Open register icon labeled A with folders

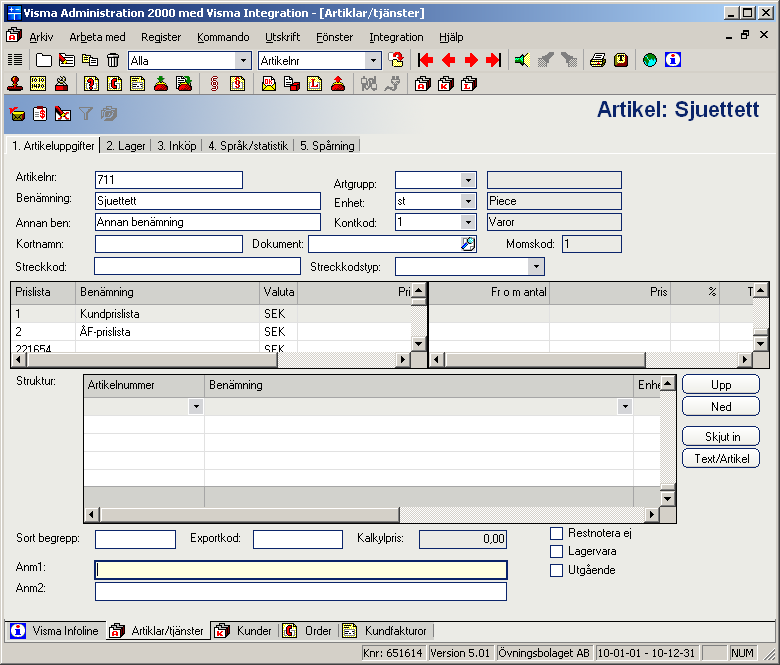(422, 84)
